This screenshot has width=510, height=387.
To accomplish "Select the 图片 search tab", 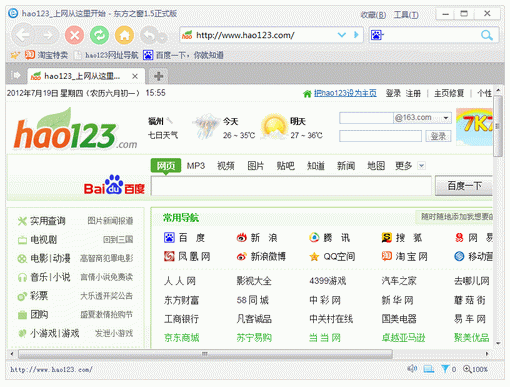I will pyautogui.click(x=256, y=166).
